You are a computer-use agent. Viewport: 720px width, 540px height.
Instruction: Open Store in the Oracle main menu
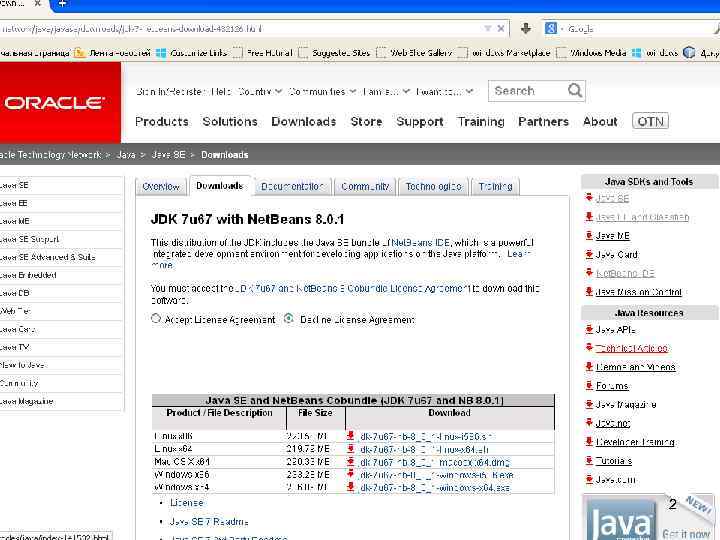point(366,122)
